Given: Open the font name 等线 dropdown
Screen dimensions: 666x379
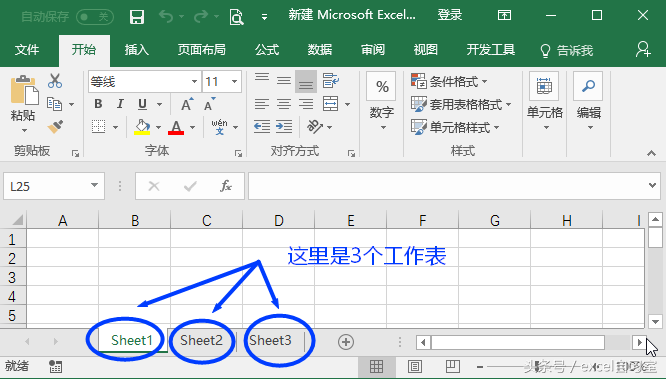Looking at the screenshot, I should pos(194,81).
